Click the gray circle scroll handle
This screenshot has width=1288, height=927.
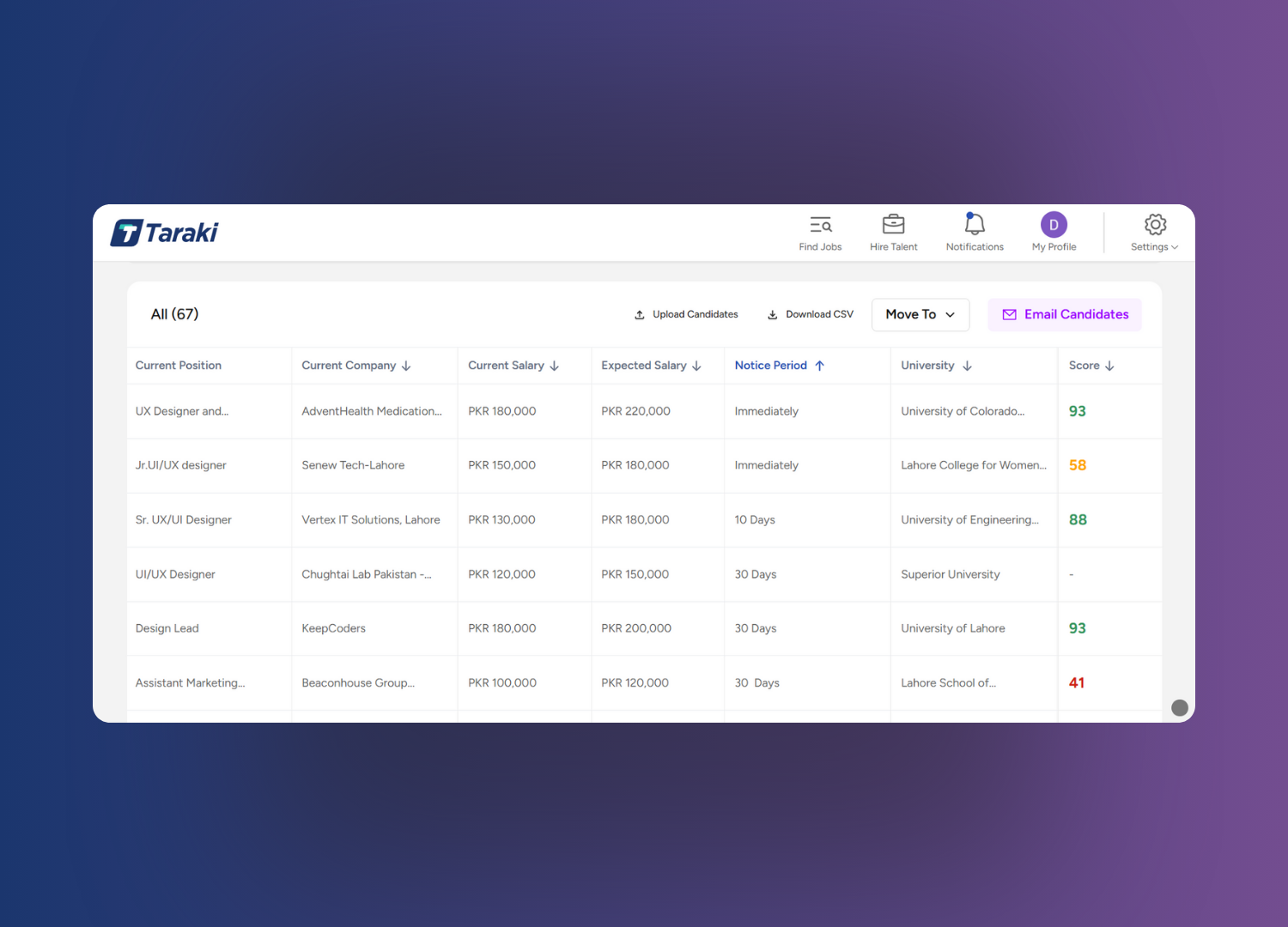click(1180, 707)
